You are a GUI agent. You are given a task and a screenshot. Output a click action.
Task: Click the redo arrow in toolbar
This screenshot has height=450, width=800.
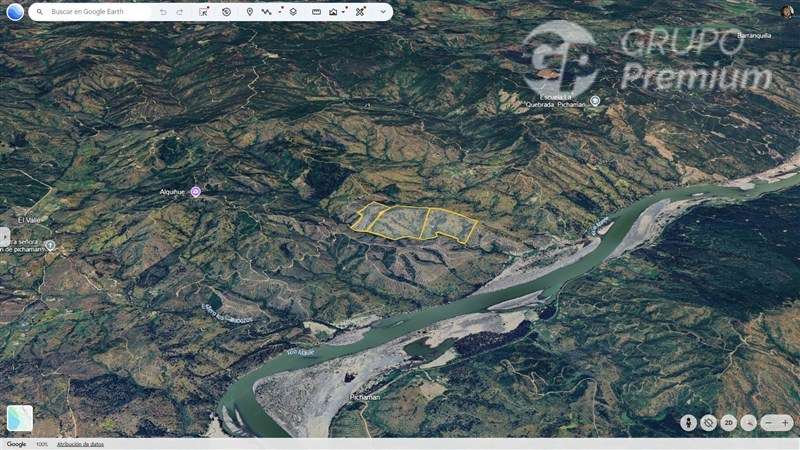(180, 12)
